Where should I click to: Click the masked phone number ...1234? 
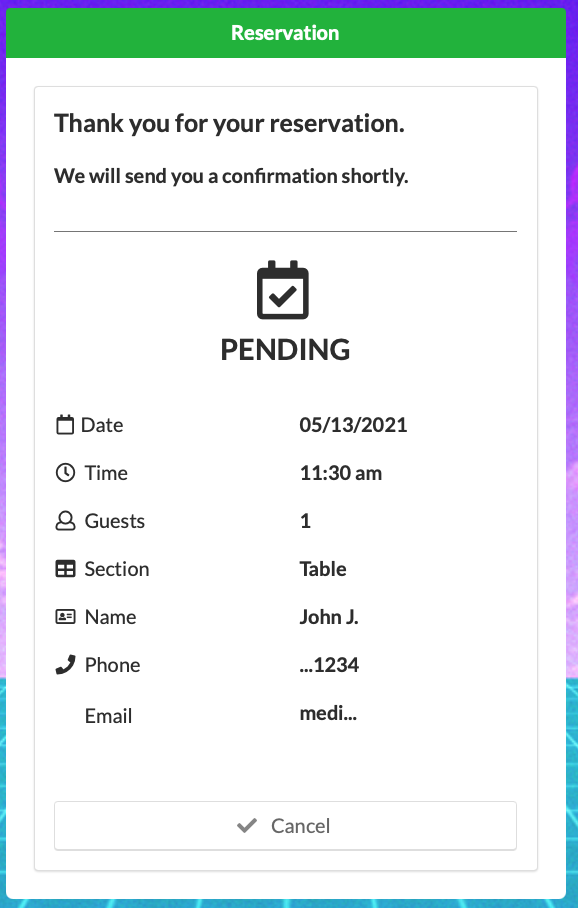329,665
